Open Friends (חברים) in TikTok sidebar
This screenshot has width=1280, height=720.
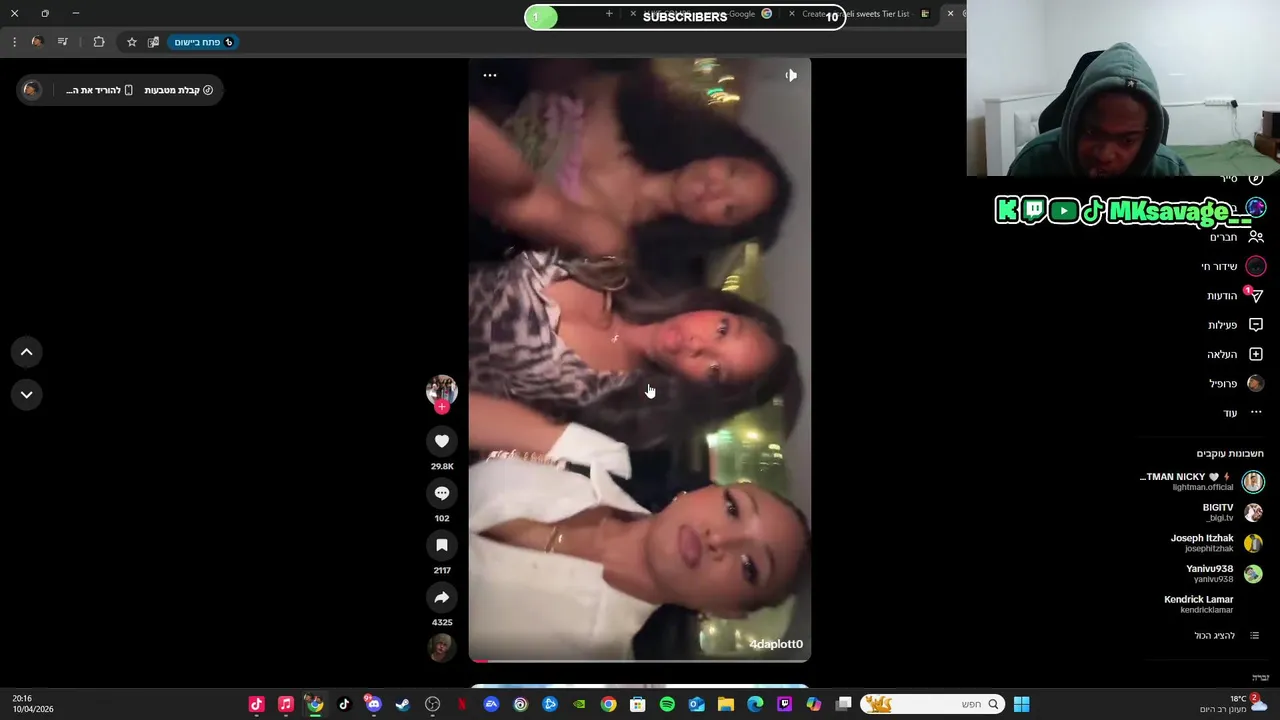[x=1236, y=237]
